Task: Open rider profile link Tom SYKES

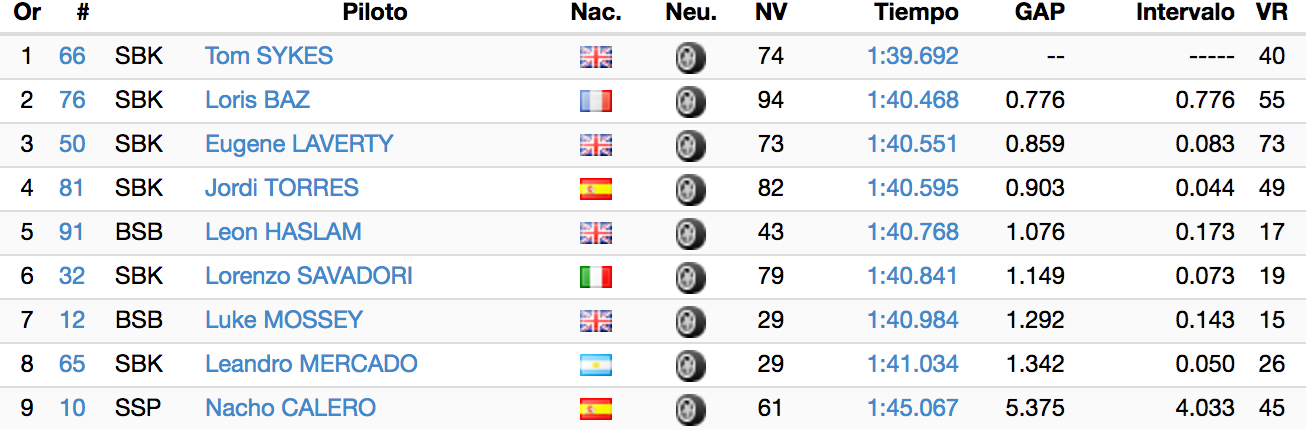Action: tap(269, 56)
